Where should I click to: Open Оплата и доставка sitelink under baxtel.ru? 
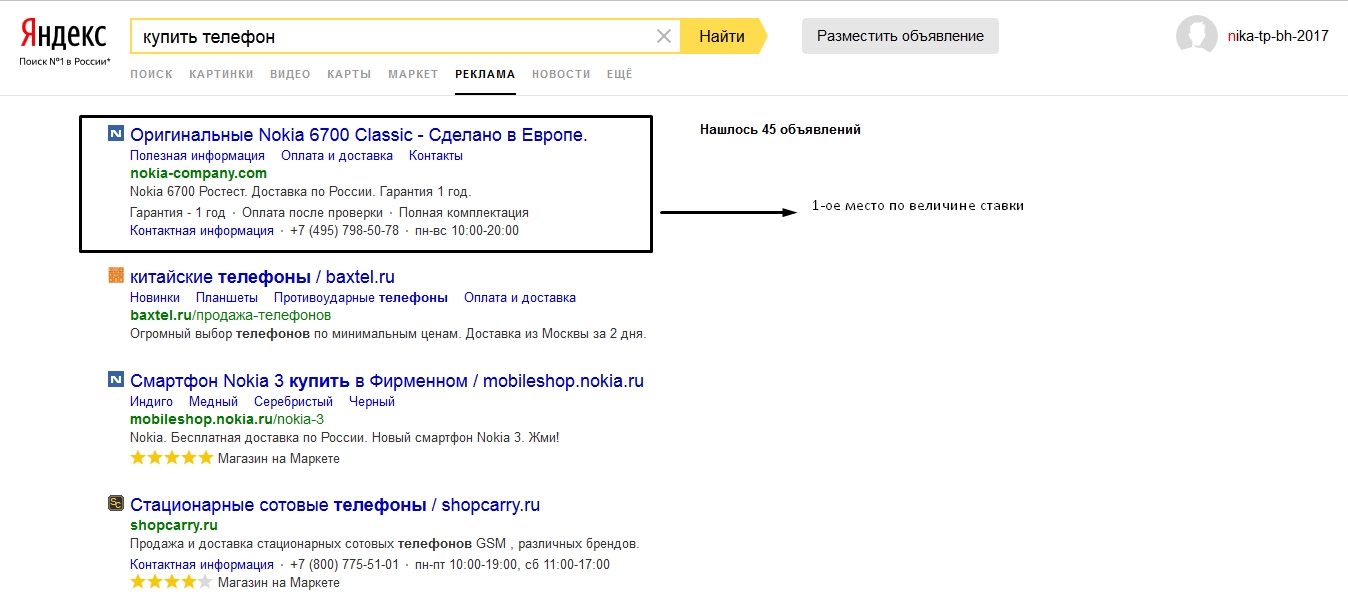click(520, 297)
